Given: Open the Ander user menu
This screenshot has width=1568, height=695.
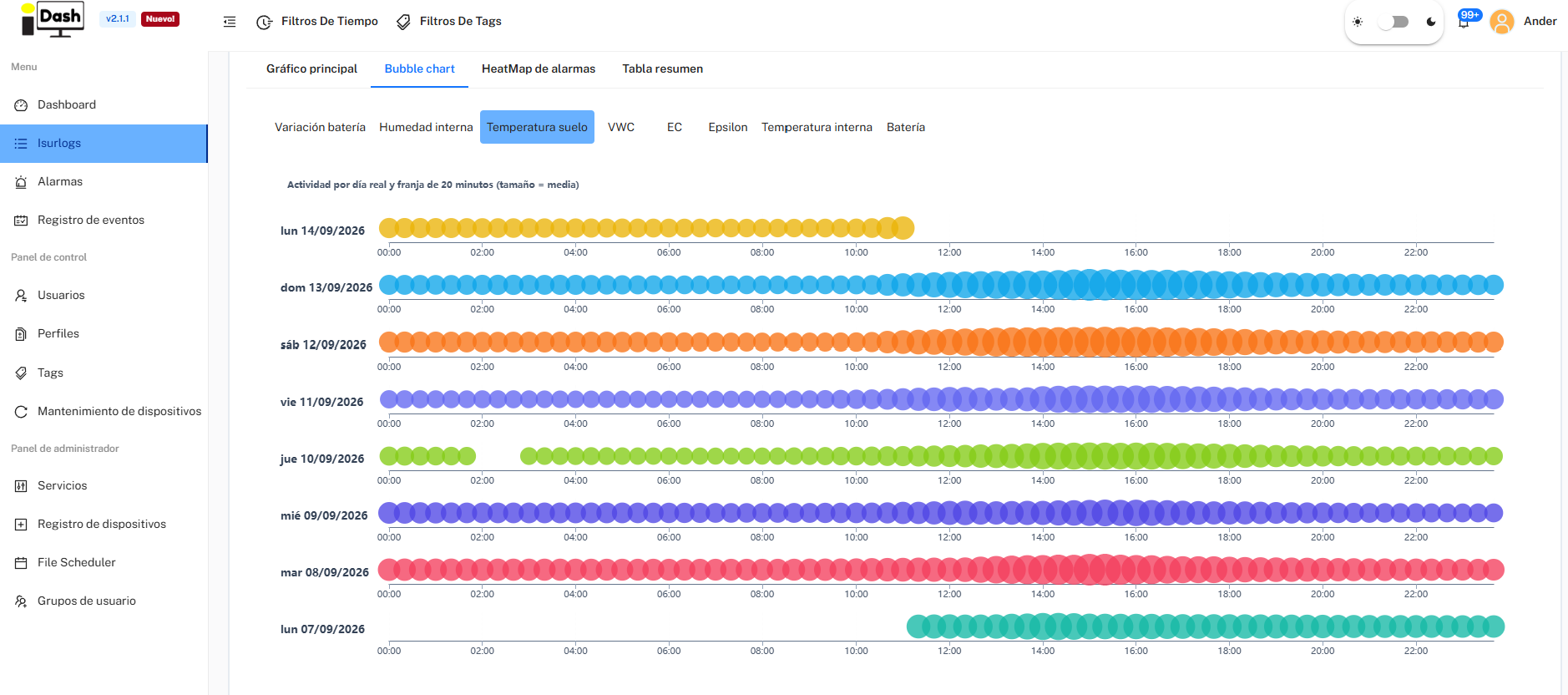Looking at the screenshot, I should point(1540,22).
